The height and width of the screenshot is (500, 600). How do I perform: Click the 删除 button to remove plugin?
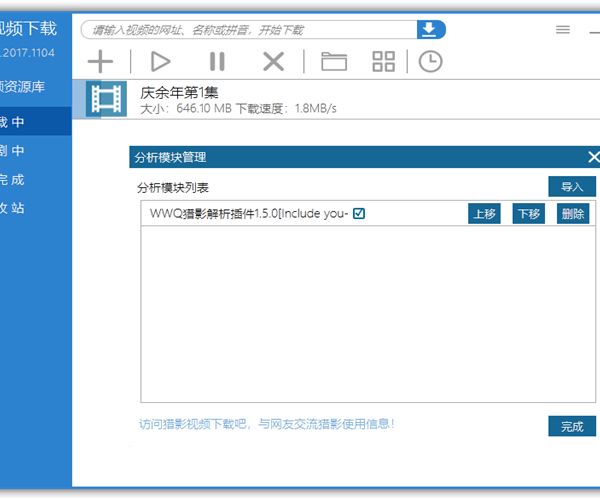point(573,214)
